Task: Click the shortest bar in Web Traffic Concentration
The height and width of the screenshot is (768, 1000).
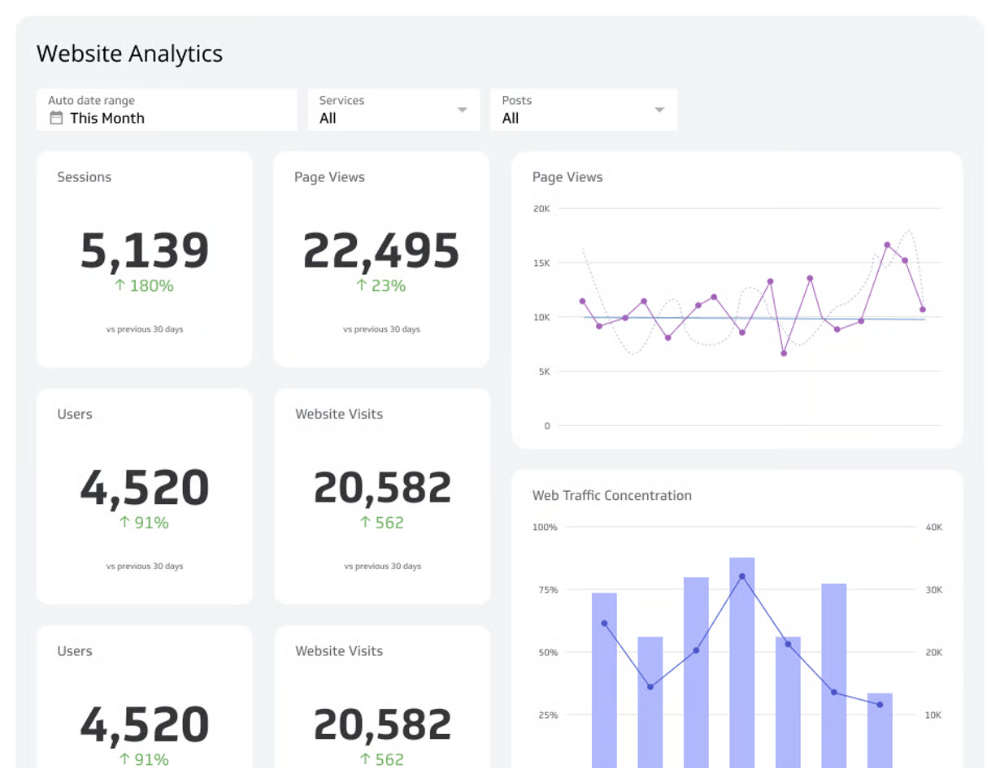Action: pyautogui.click(x=880, y=730)
